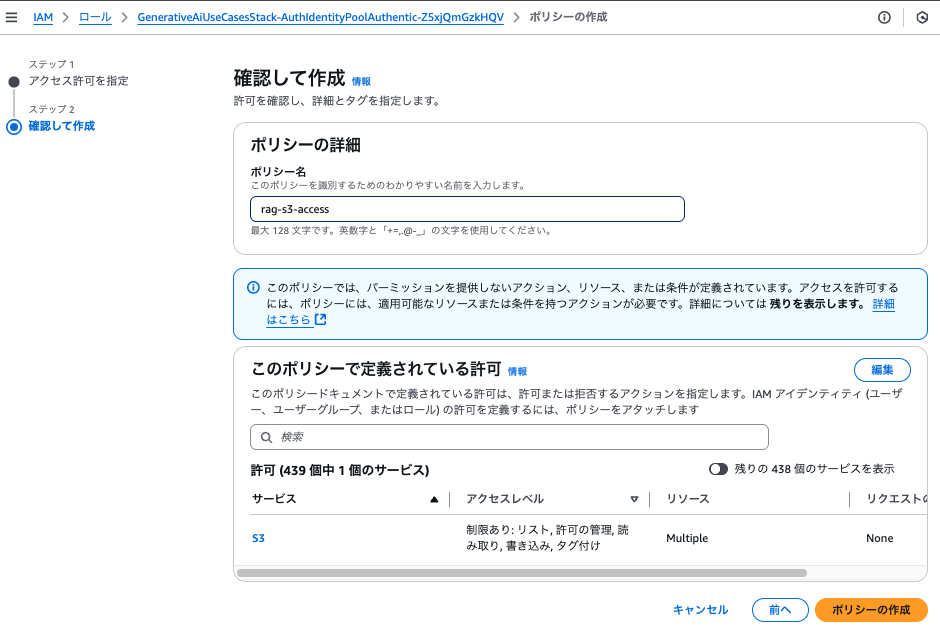Click the ポリシーの詳細 heading

coord(305,145)
